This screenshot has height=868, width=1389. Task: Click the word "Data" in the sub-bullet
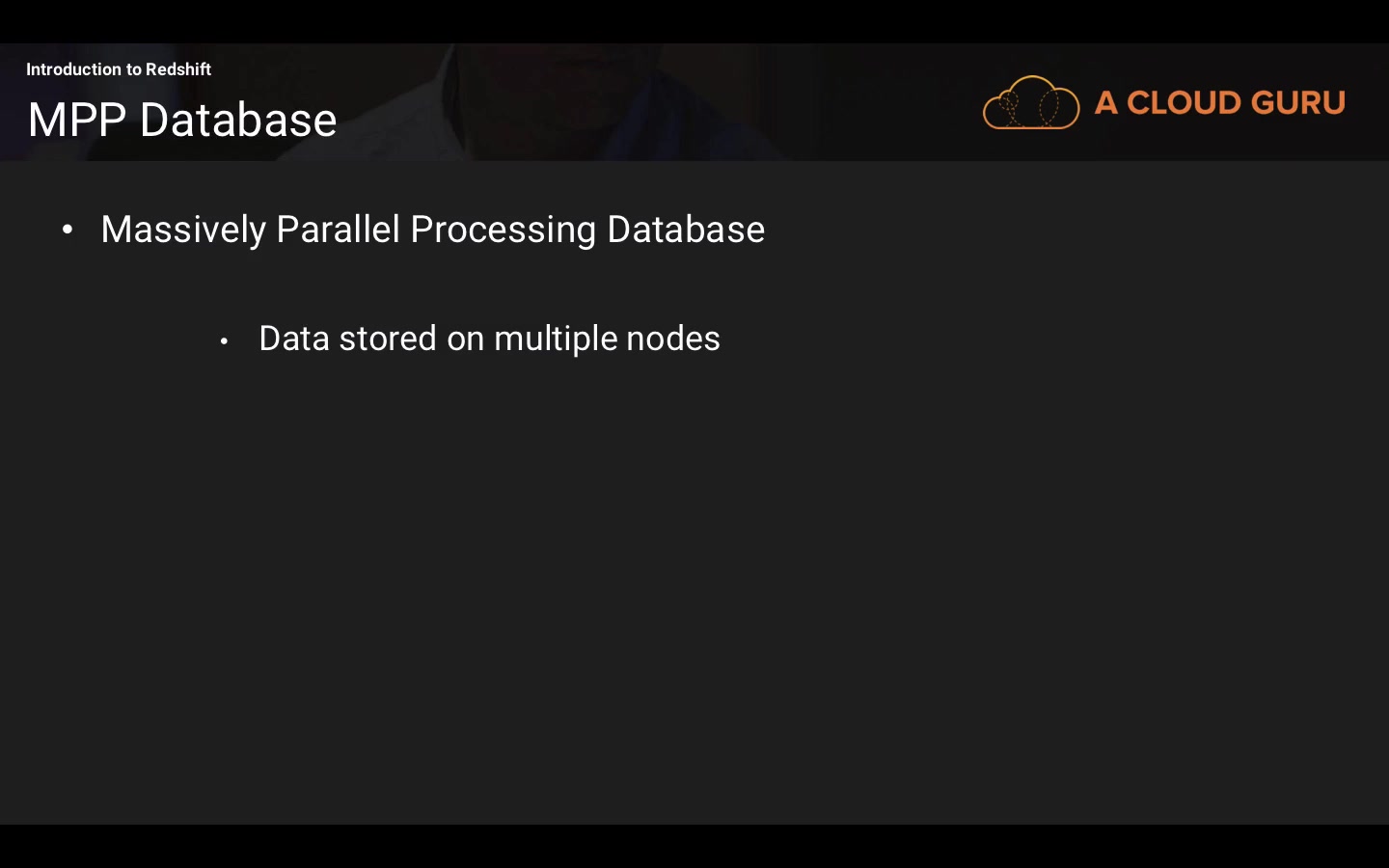tap(294, 339)
